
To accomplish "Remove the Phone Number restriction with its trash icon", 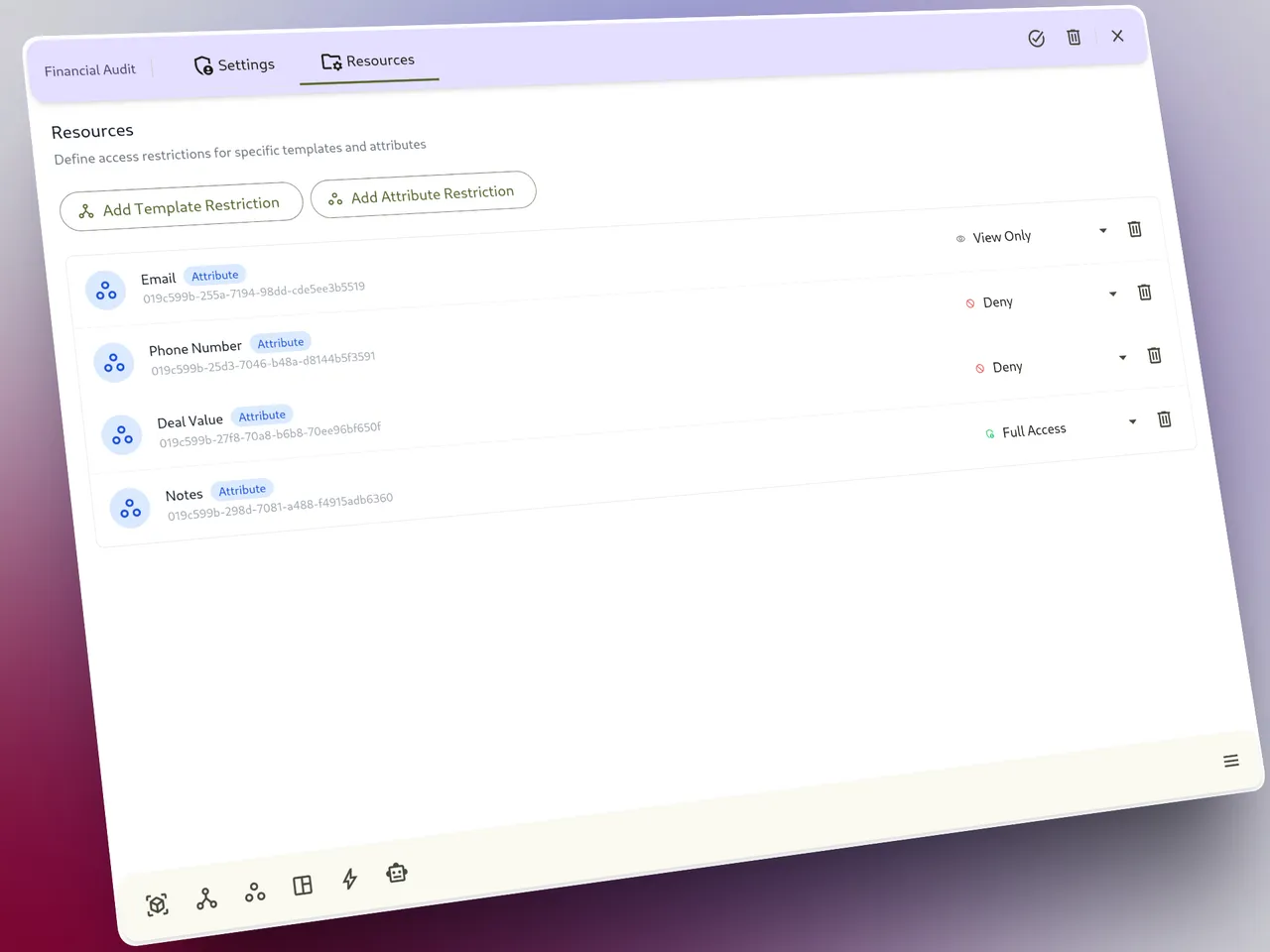I will click(1144, 293).
